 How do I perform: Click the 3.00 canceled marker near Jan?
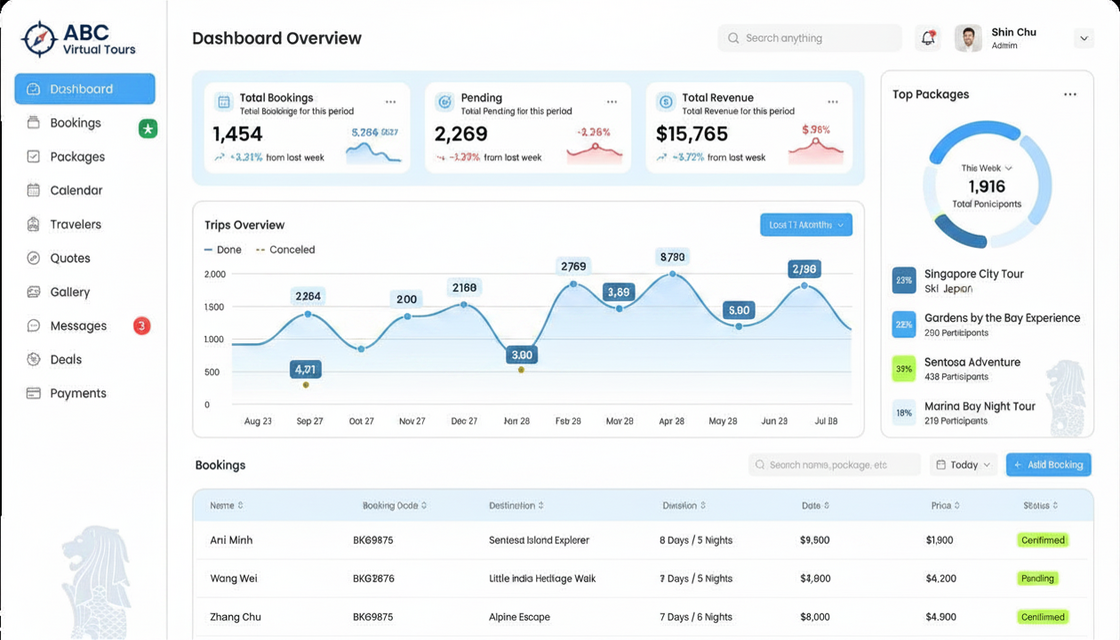click(x=521, y=370)
